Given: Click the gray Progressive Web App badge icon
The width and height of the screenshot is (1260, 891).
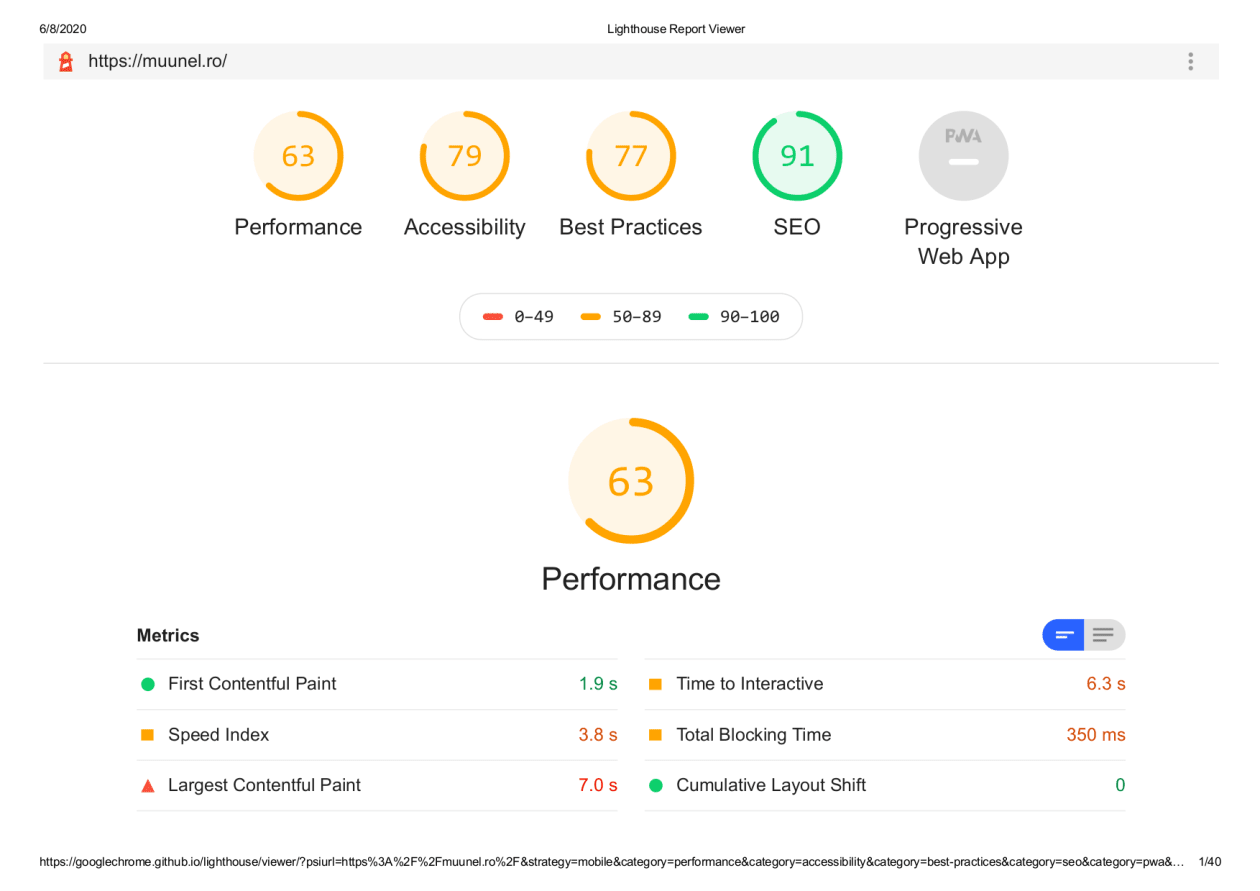Looking at the screenshot, I should [963, 155].
